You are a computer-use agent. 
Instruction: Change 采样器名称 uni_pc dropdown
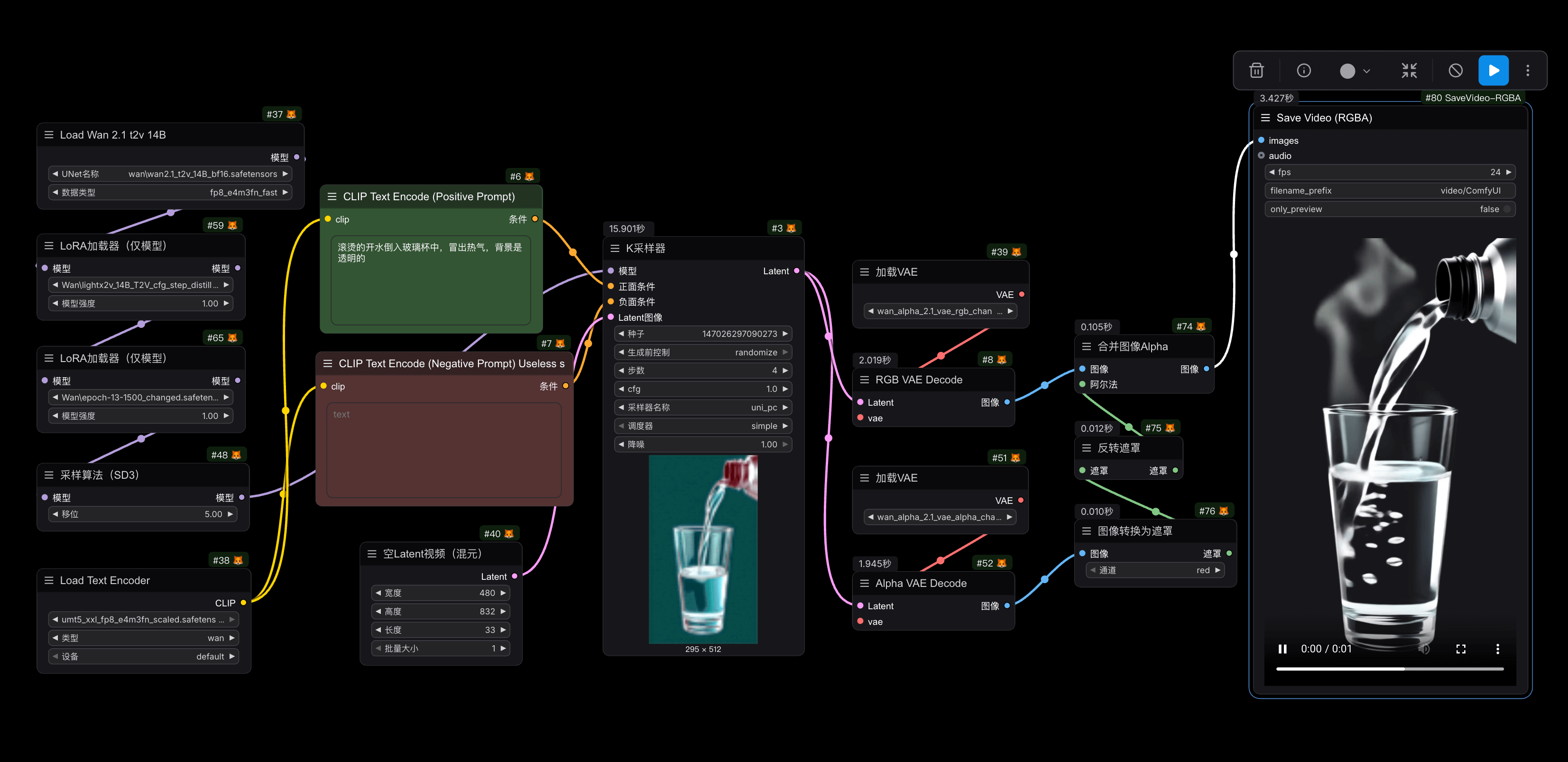703,408
